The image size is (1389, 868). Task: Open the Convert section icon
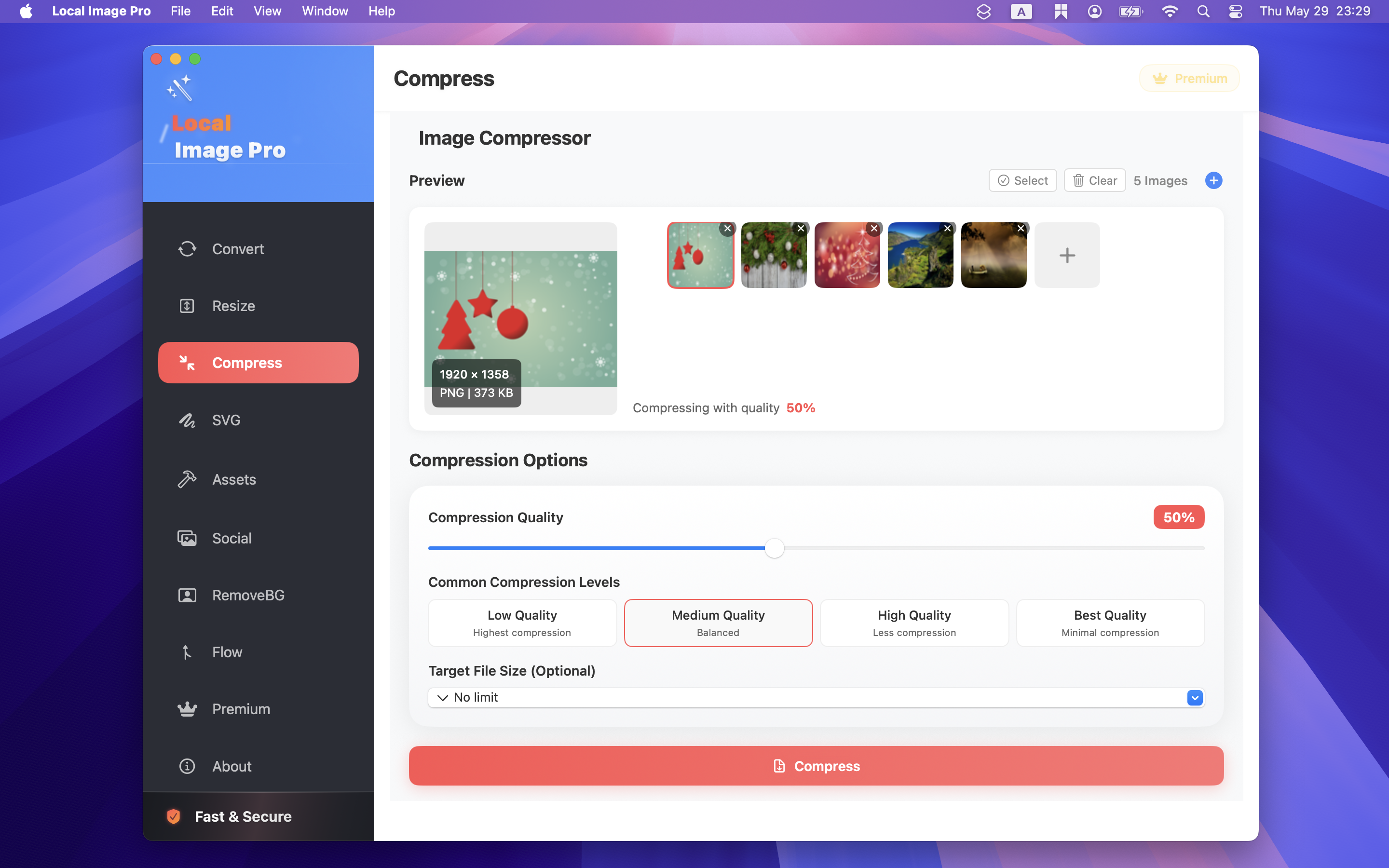tap(187, 248)
